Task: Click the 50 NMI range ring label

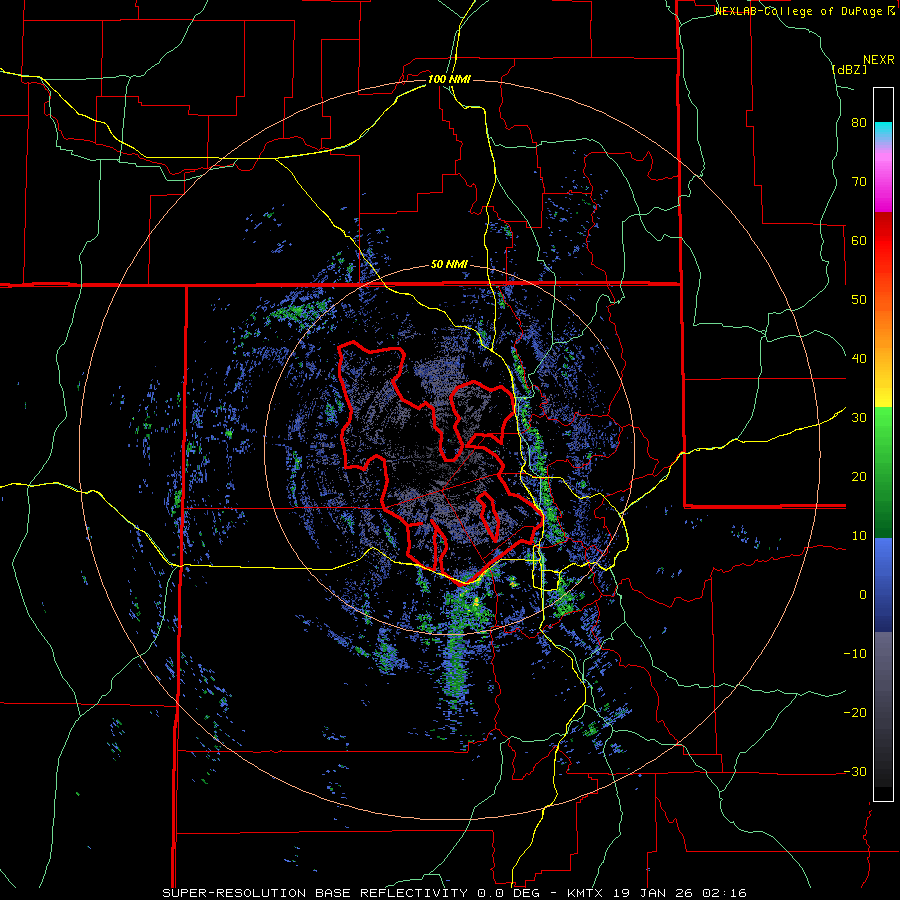Action: coord(449,265)
